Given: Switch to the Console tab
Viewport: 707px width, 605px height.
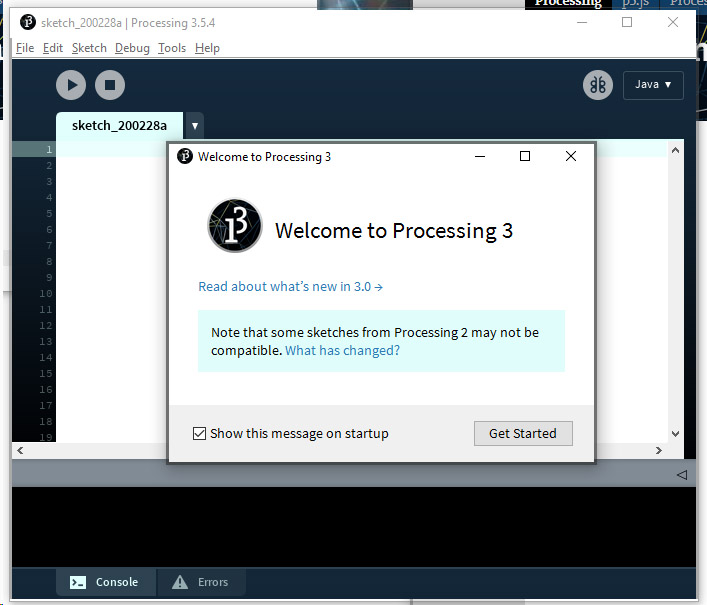Looking at the screenshot, I should pos(106,582).
